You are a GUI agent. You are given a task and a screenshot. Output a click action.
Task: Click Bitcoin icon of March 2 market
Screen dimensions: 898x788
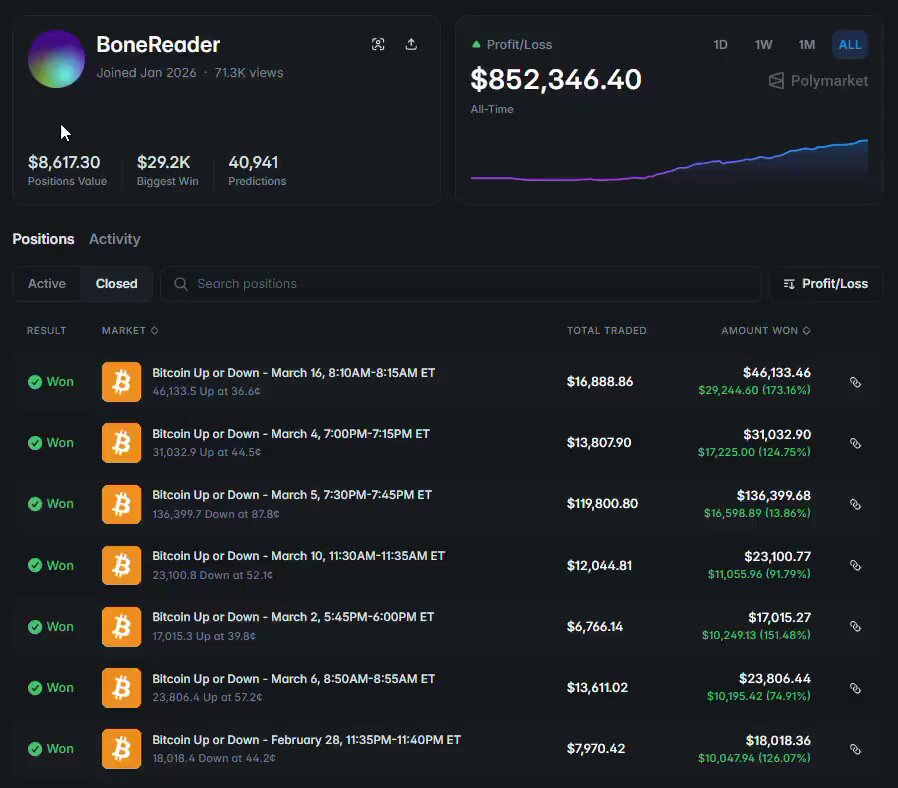[121, 626]
